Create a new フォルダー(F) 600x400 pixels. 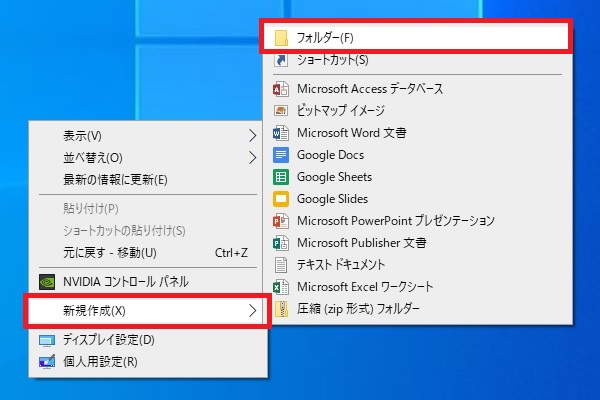(417, 38)
